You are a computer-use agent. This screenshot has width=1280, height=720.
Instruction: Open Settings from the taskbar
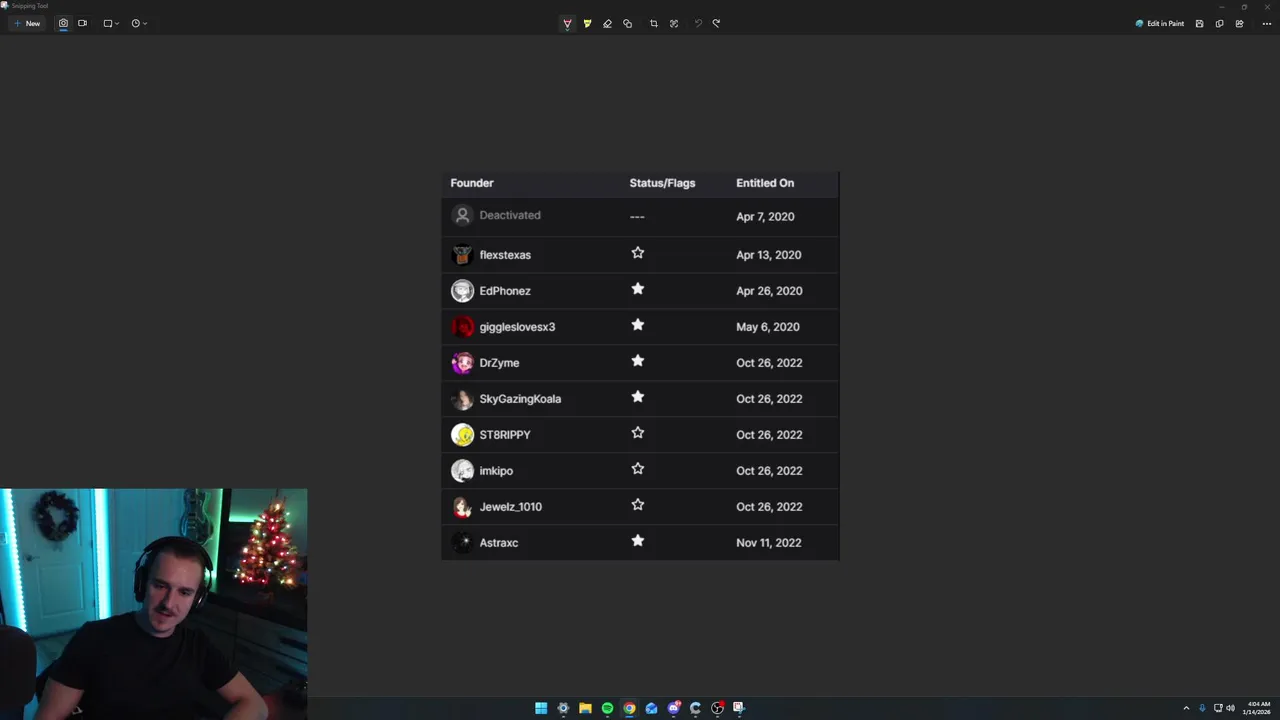563,708
